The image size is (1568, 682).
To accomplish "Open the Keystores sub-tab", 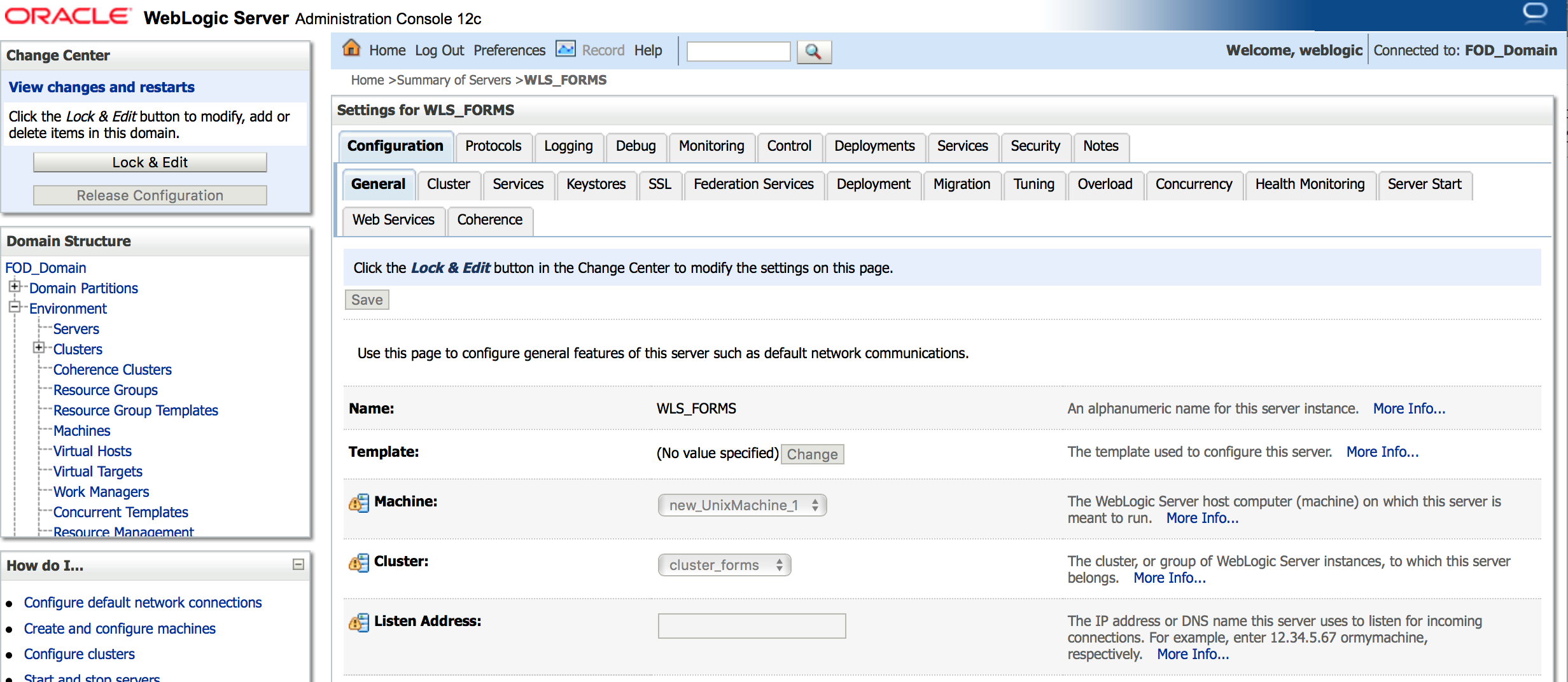I will (x=596, y=184).
